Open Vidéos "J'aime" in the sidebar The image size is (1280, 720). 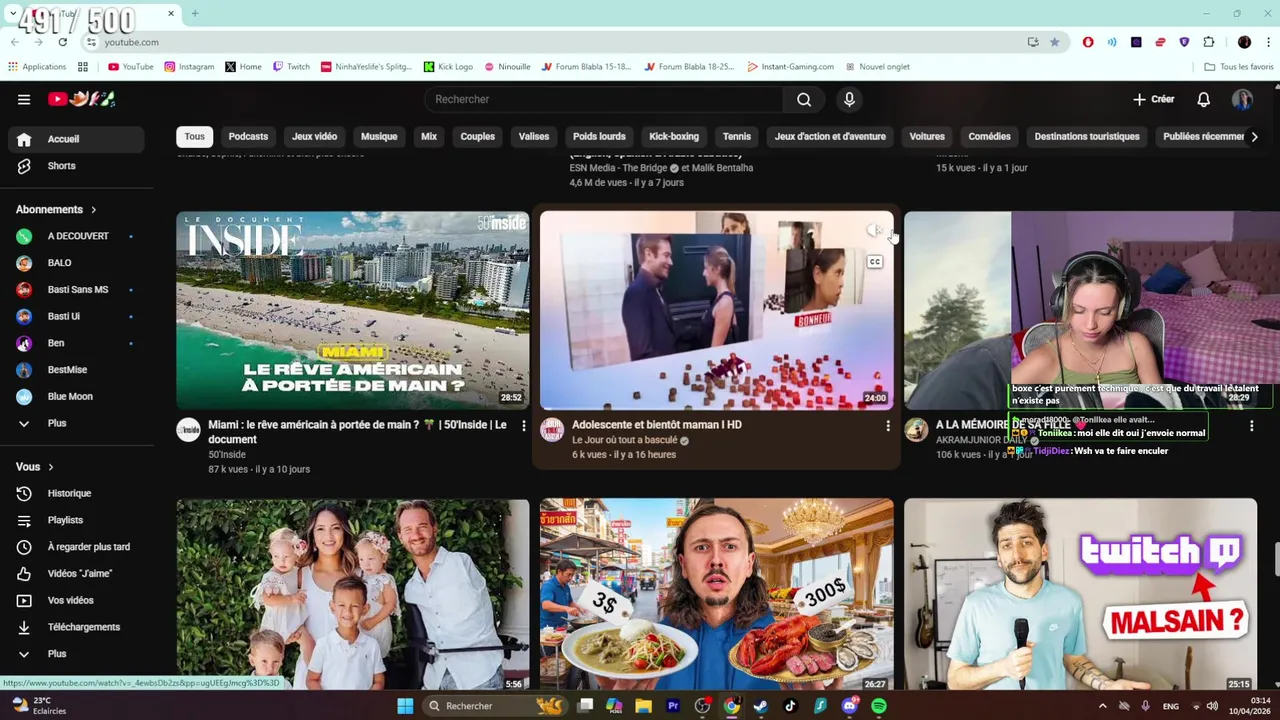(76, 574)
